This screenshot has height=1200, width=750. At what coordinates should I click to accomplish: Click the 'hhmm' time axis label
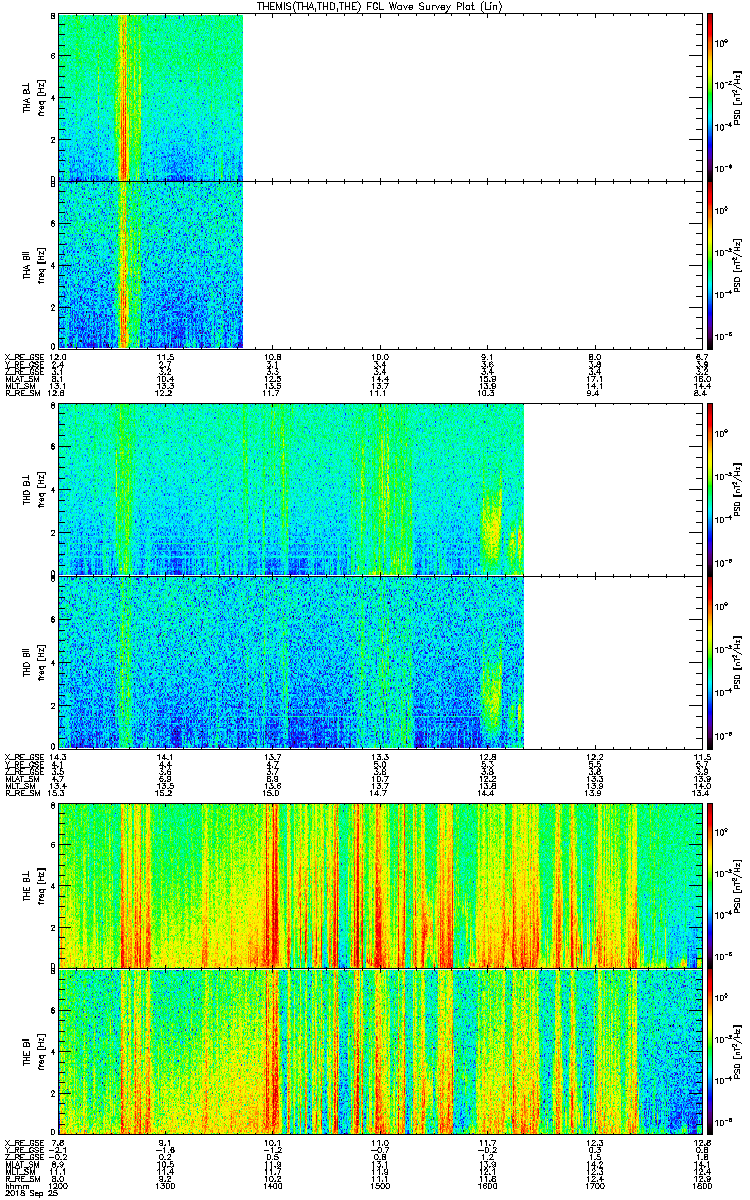[15, 1186]
